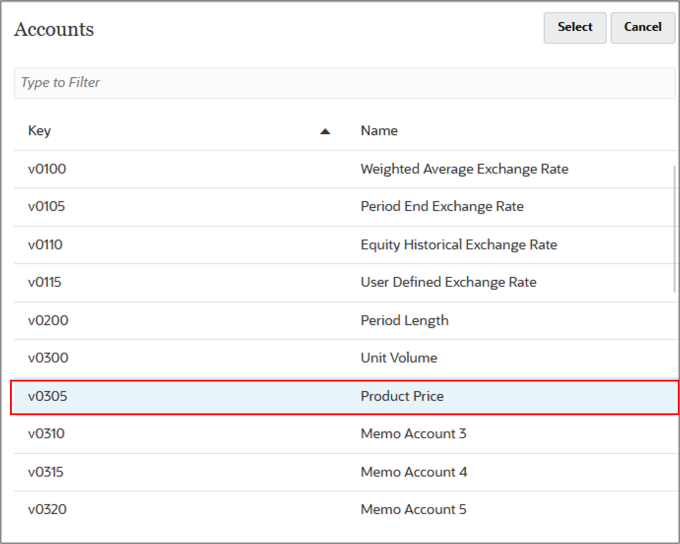This screenshot has width=680, height=544.
Task: Select key v0310
Action: [x=46, y=434]
